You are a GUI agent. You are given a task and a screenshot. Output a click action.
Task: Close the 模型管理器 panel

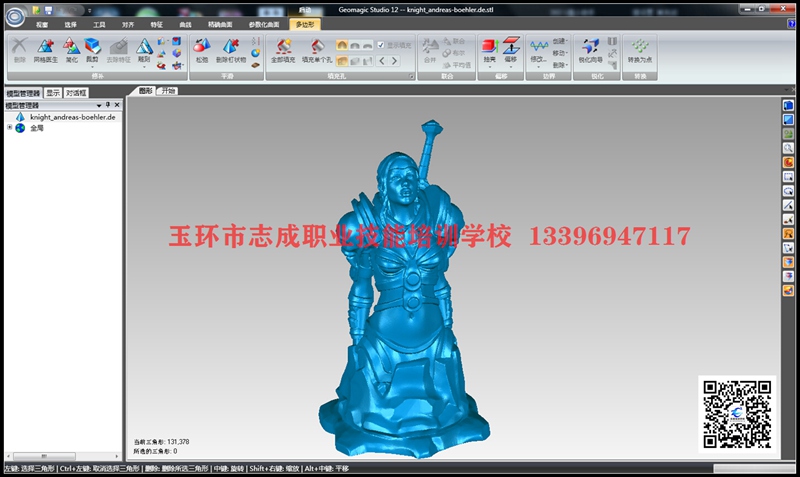117,105
